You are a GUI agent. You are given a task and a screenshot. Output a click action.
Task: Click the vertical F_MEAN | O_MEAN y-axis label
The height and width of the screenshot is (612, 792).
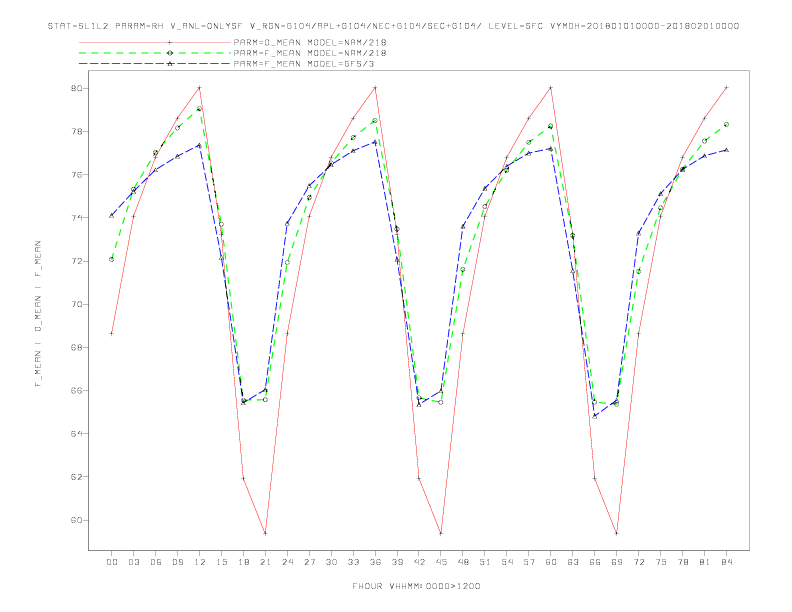[x=38, y=314]
